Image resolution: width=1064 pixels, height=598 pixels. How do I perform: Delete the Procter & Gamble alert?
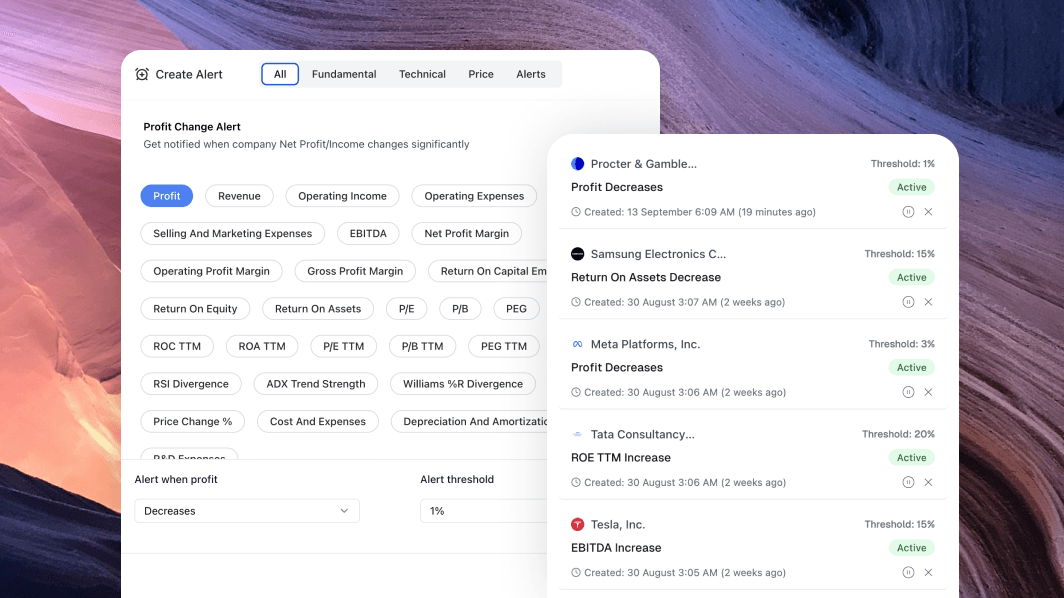click(928, 212)
